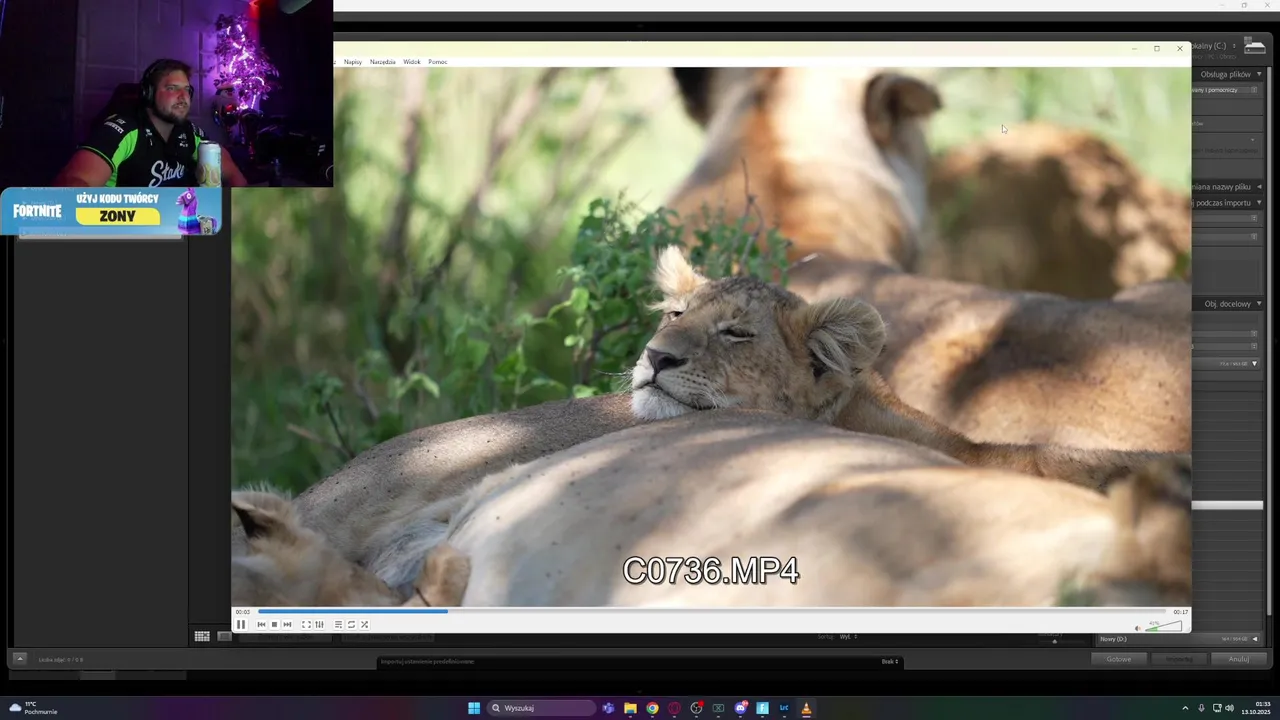
Task: Skip to previous media in VLC
Action: [261, 624]
